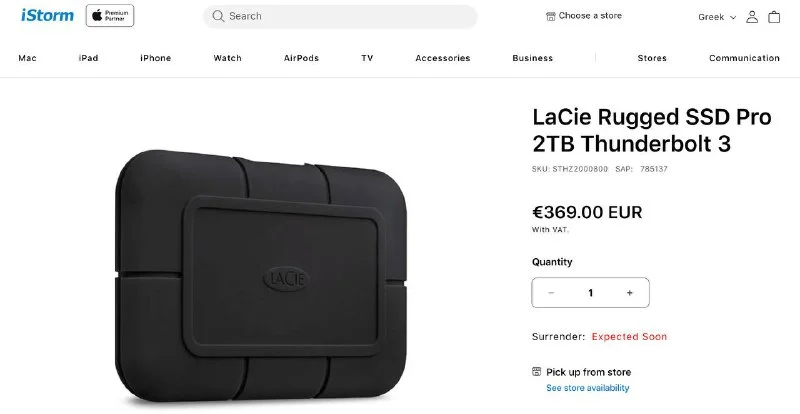Open the Mac menu

pyautogui.click(x=27, y=58)
